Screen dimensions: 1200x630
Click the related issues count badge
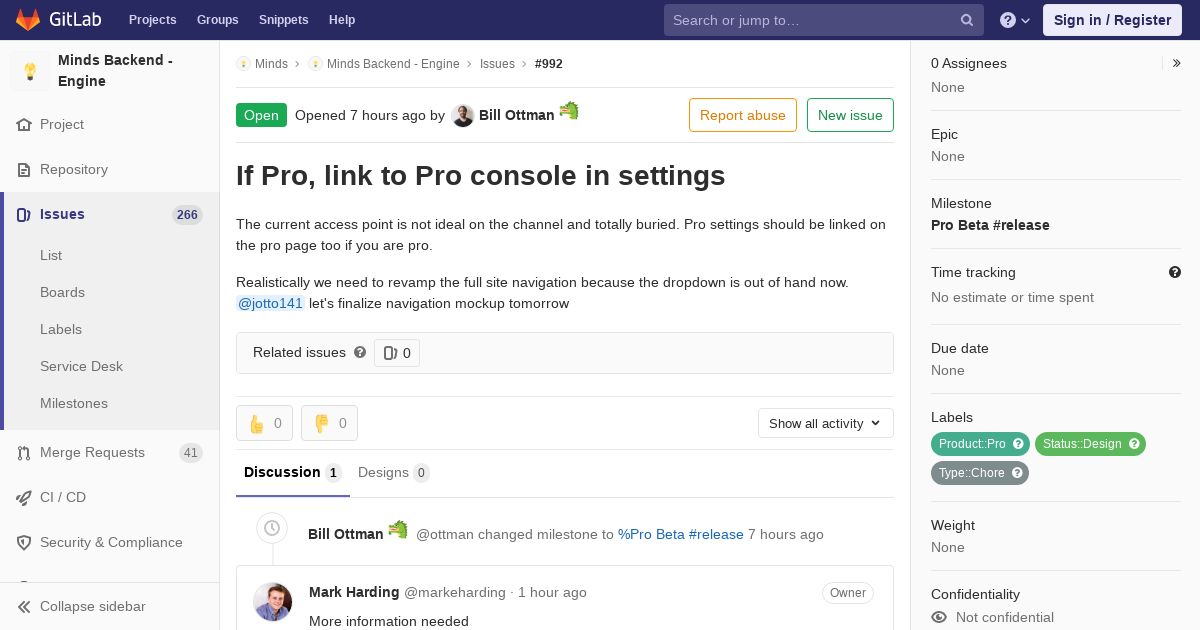(397, 353)
